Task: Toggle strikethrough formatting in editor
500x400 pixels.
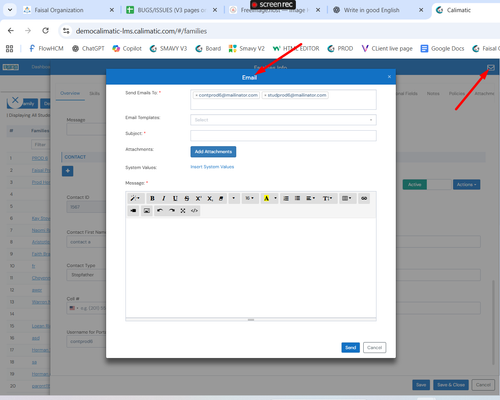Action: 187,198
